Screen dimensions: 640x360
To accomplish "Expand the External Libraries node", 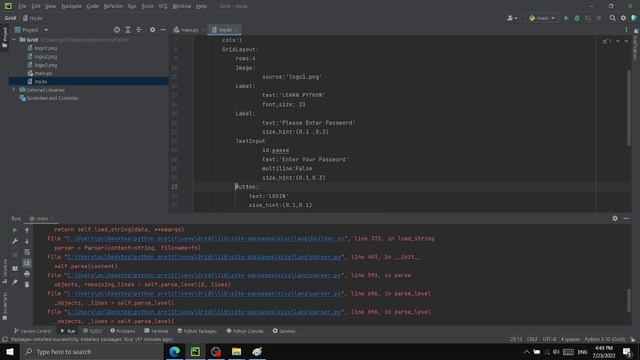I will 14,90.
